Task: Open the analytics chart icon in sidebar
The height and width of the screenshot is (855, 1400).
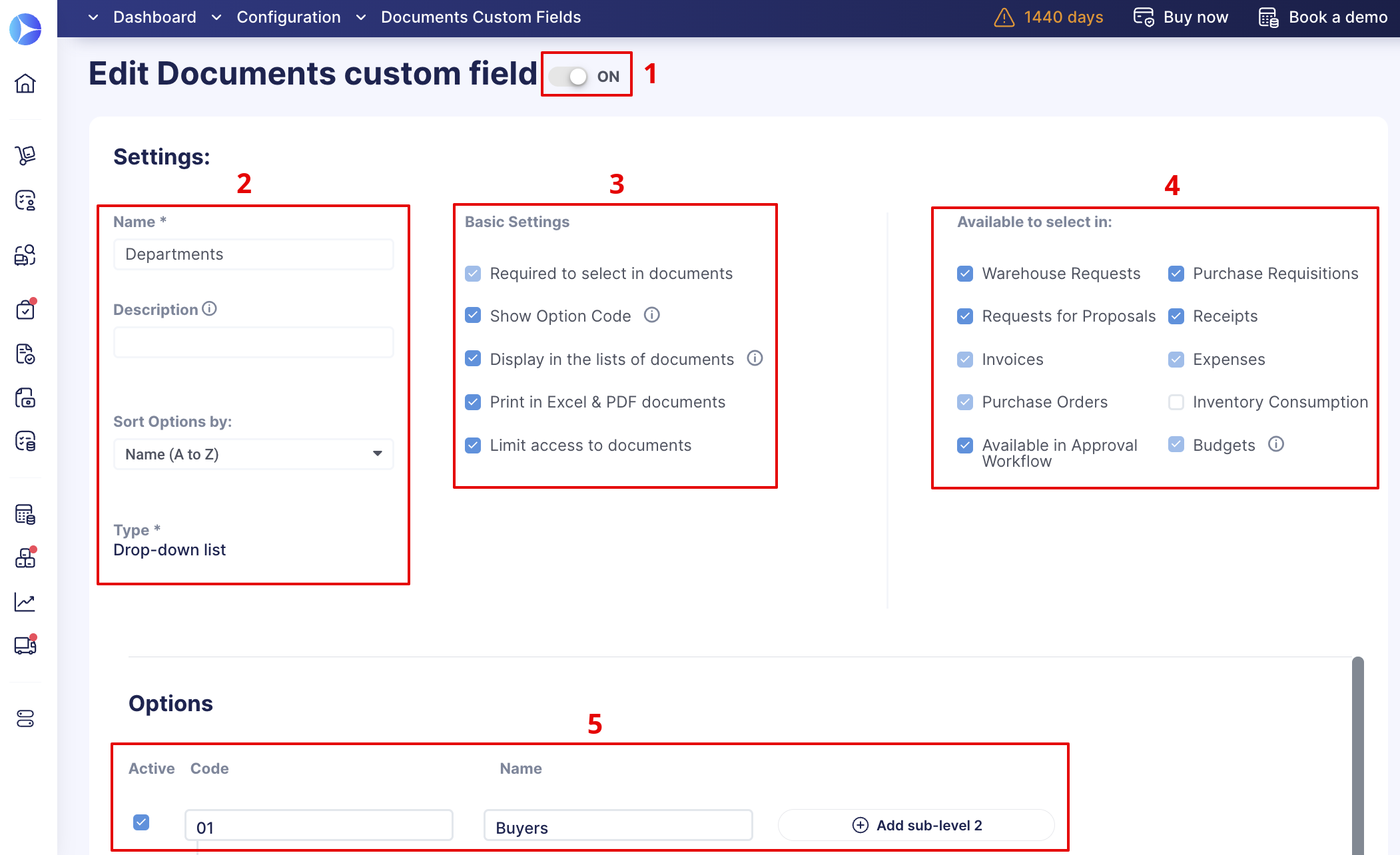Action: click(25, 602)
